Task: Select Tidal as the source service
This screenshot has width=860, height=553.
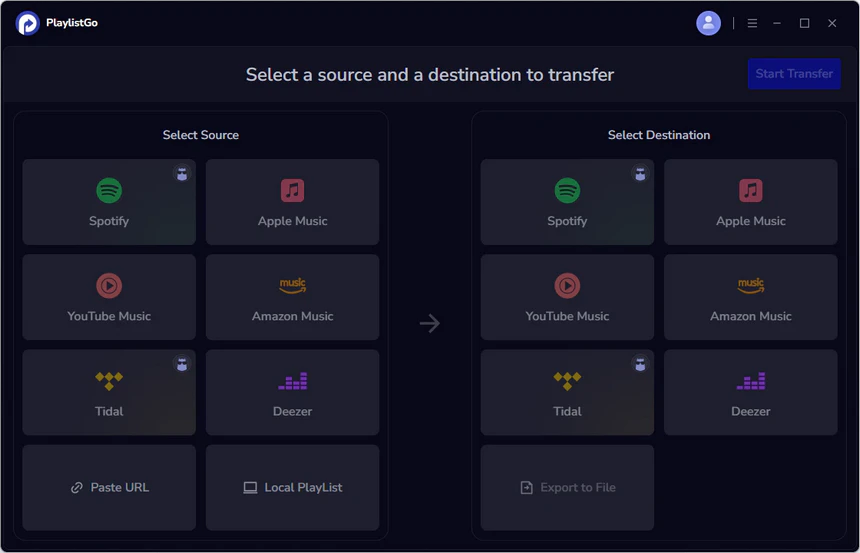Action: pyautogui.click(x=109, y=392)
